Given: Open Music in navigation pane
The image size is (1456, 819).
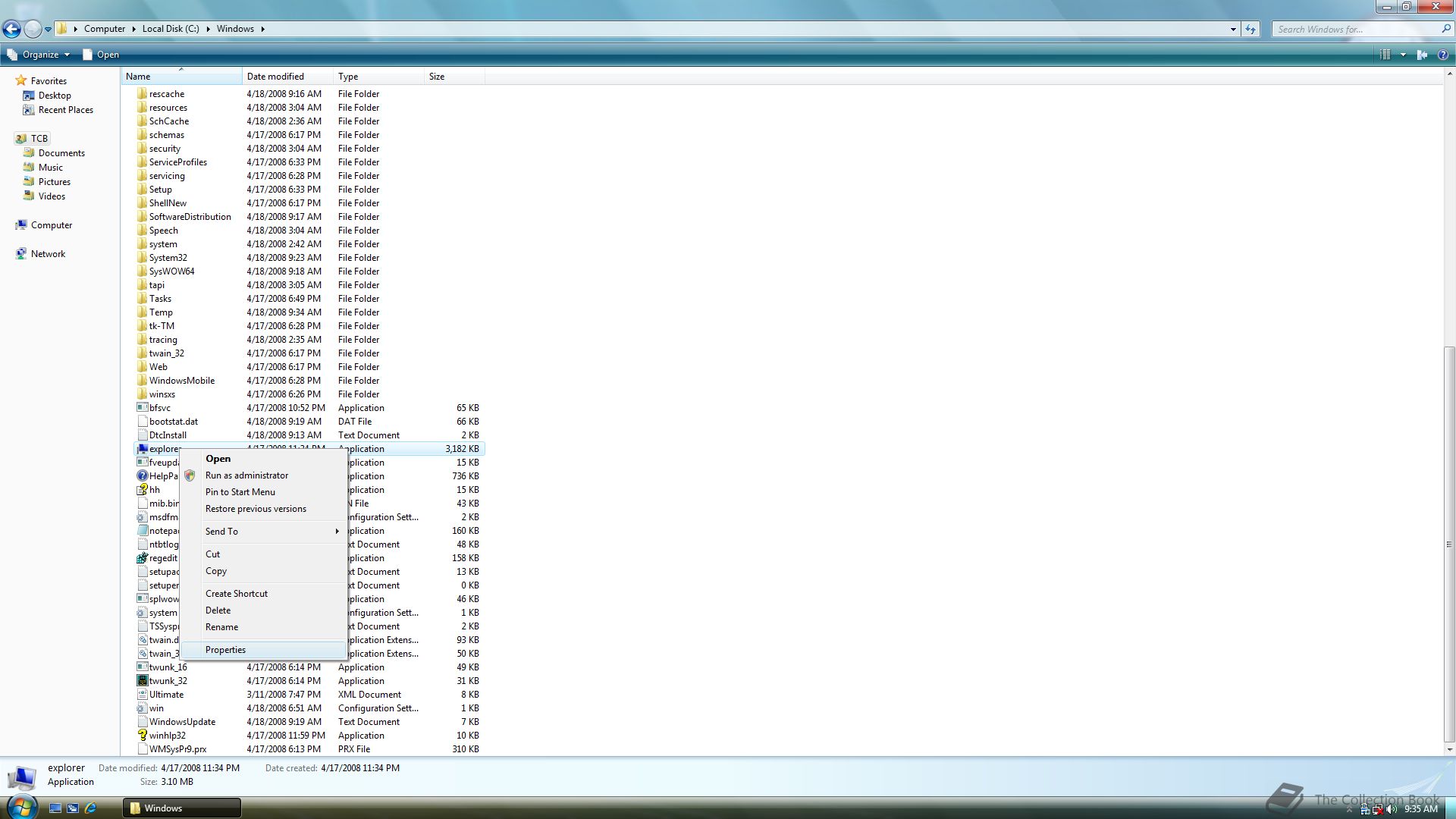Looking at the screenshot, I should click(x=43, y=168).
